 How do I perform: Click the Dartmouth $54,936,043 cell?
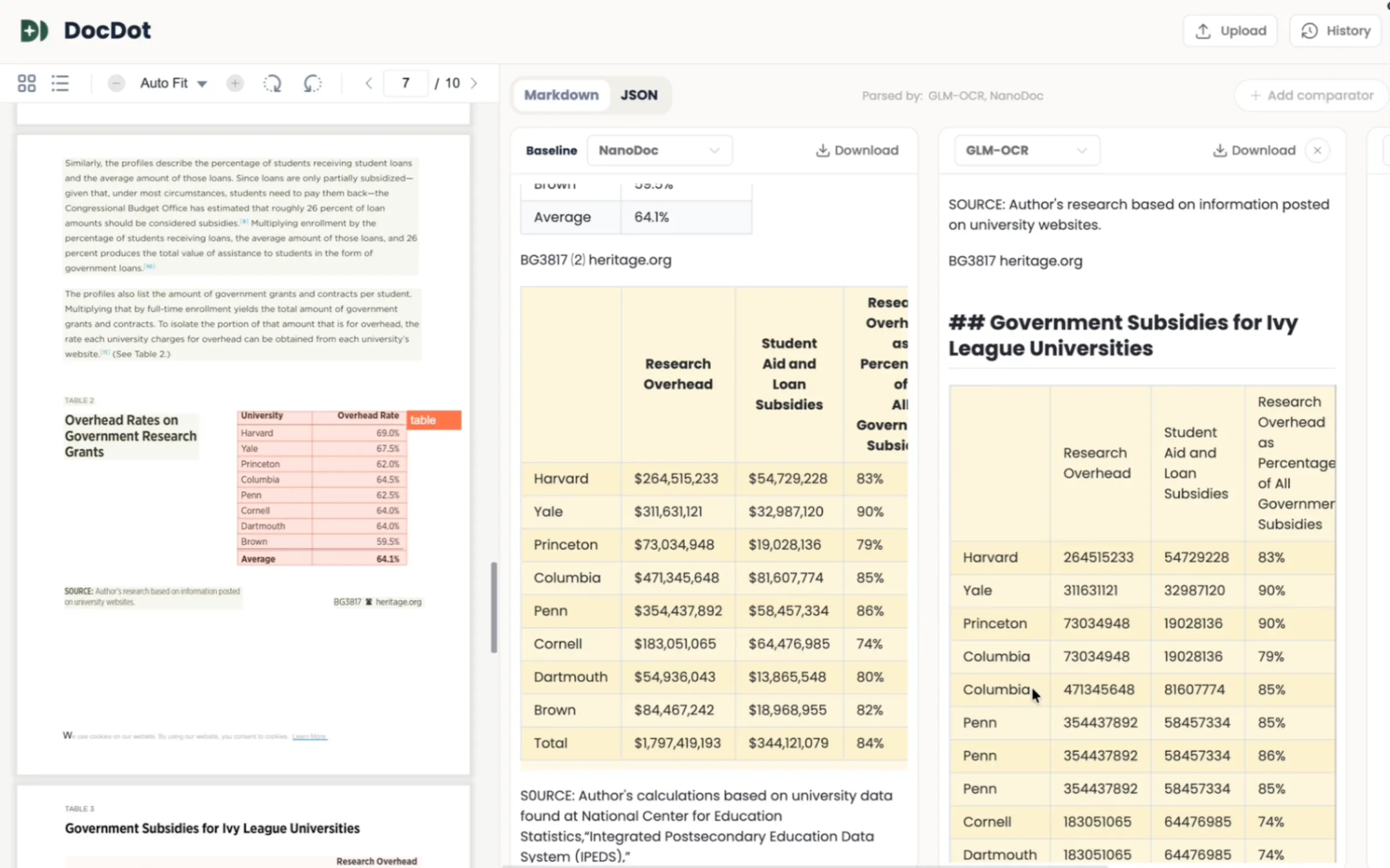678,677
